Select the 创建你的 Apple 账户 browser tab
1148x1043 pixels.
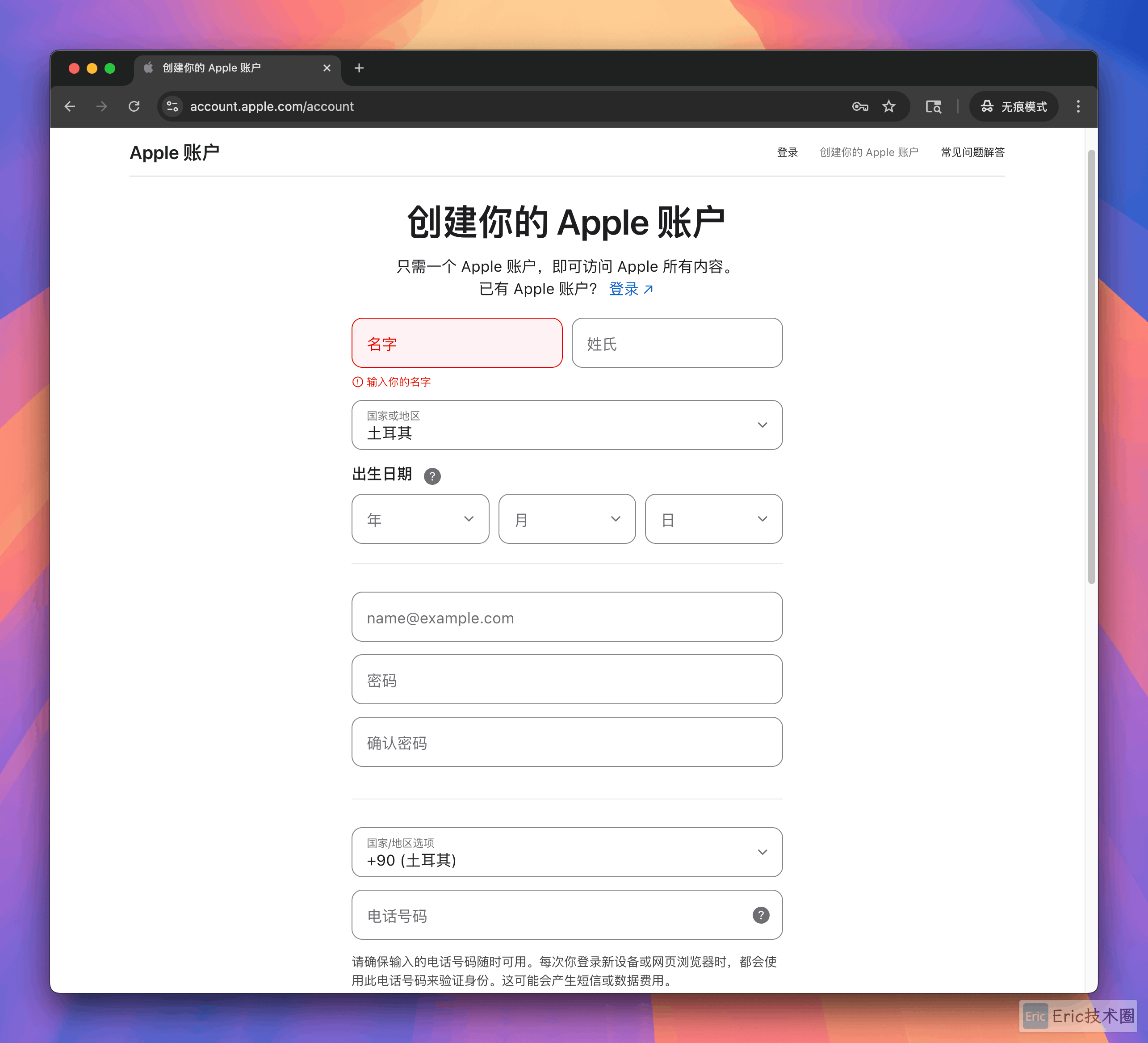[x=238, y=68]
